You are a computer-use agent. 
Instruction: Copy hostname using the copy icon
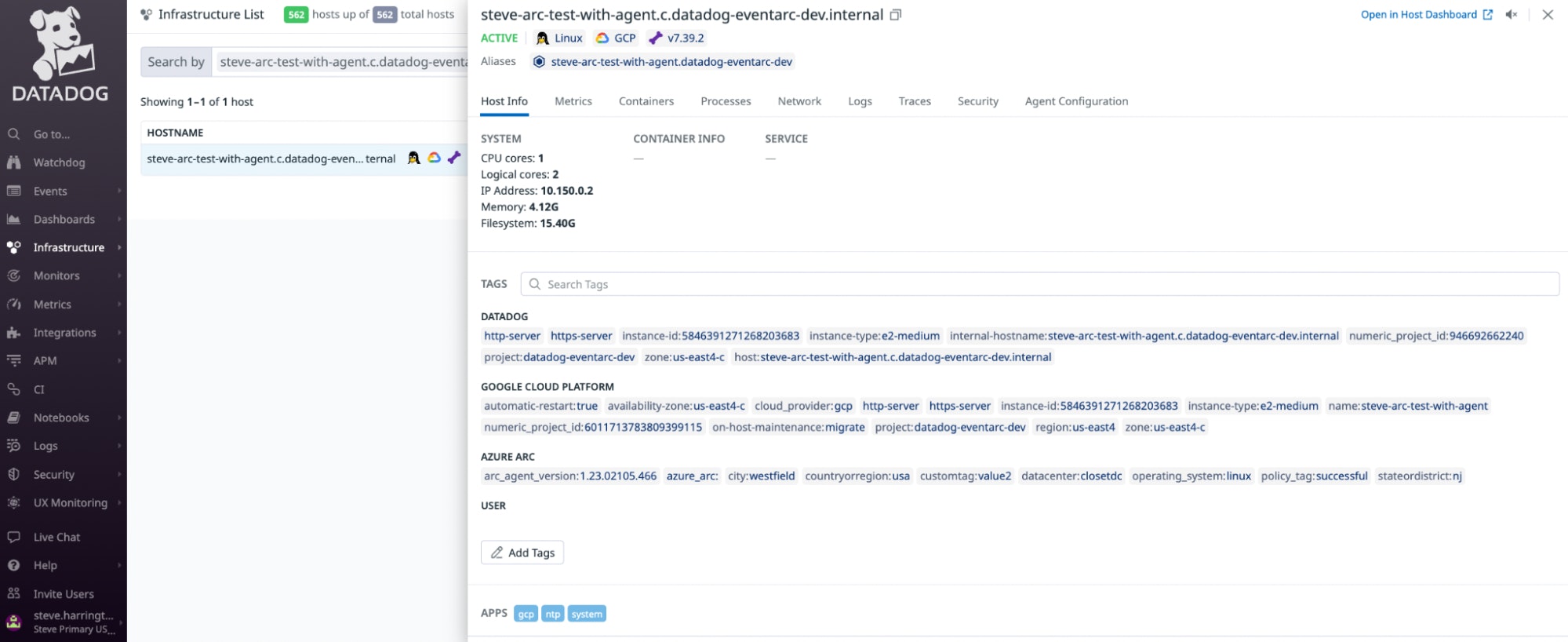[896, 15]
